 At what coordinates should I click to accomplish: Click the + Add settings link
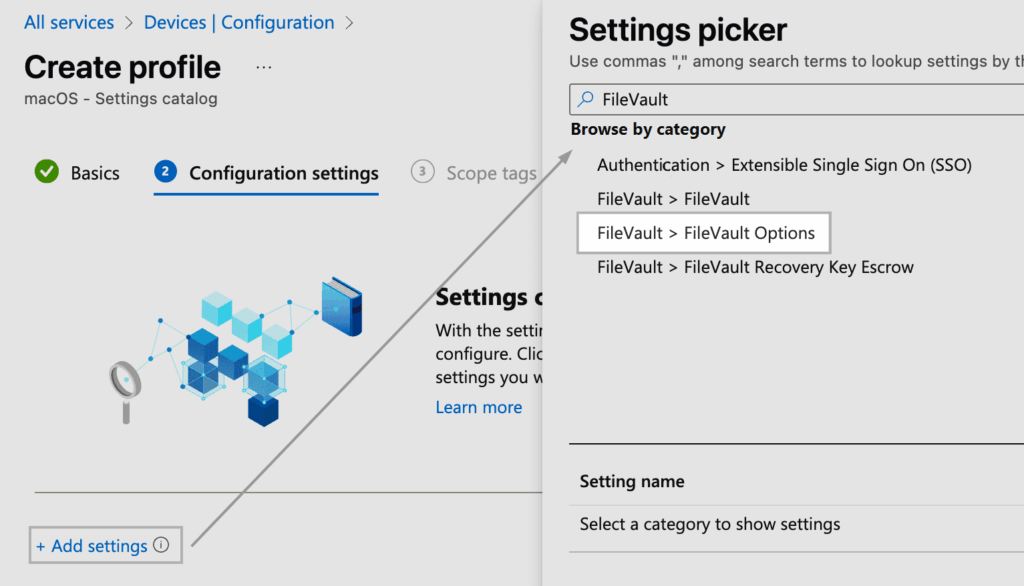[x=92, y=546]
